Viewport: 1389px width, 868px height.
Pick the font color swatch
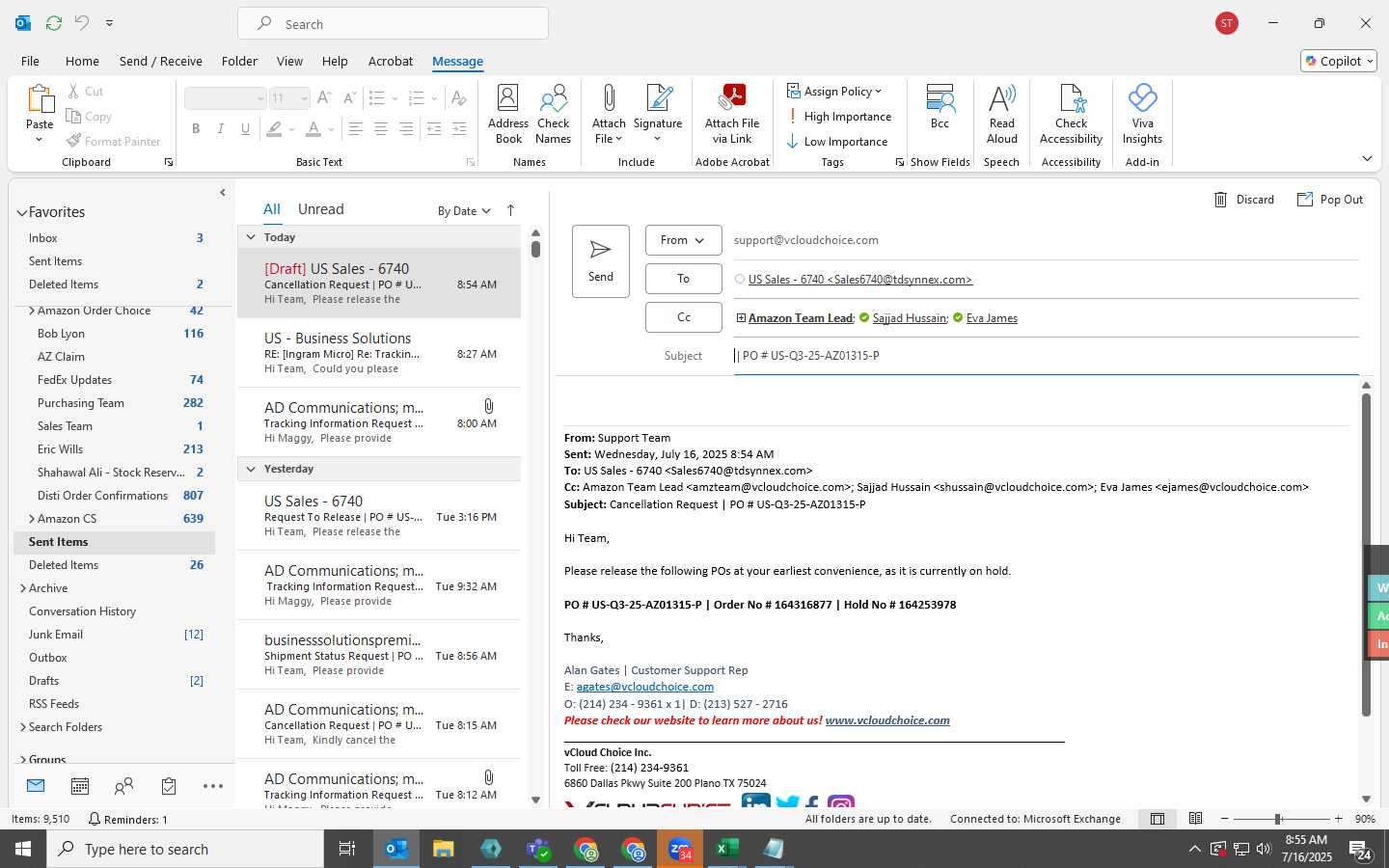pos(313,128)
